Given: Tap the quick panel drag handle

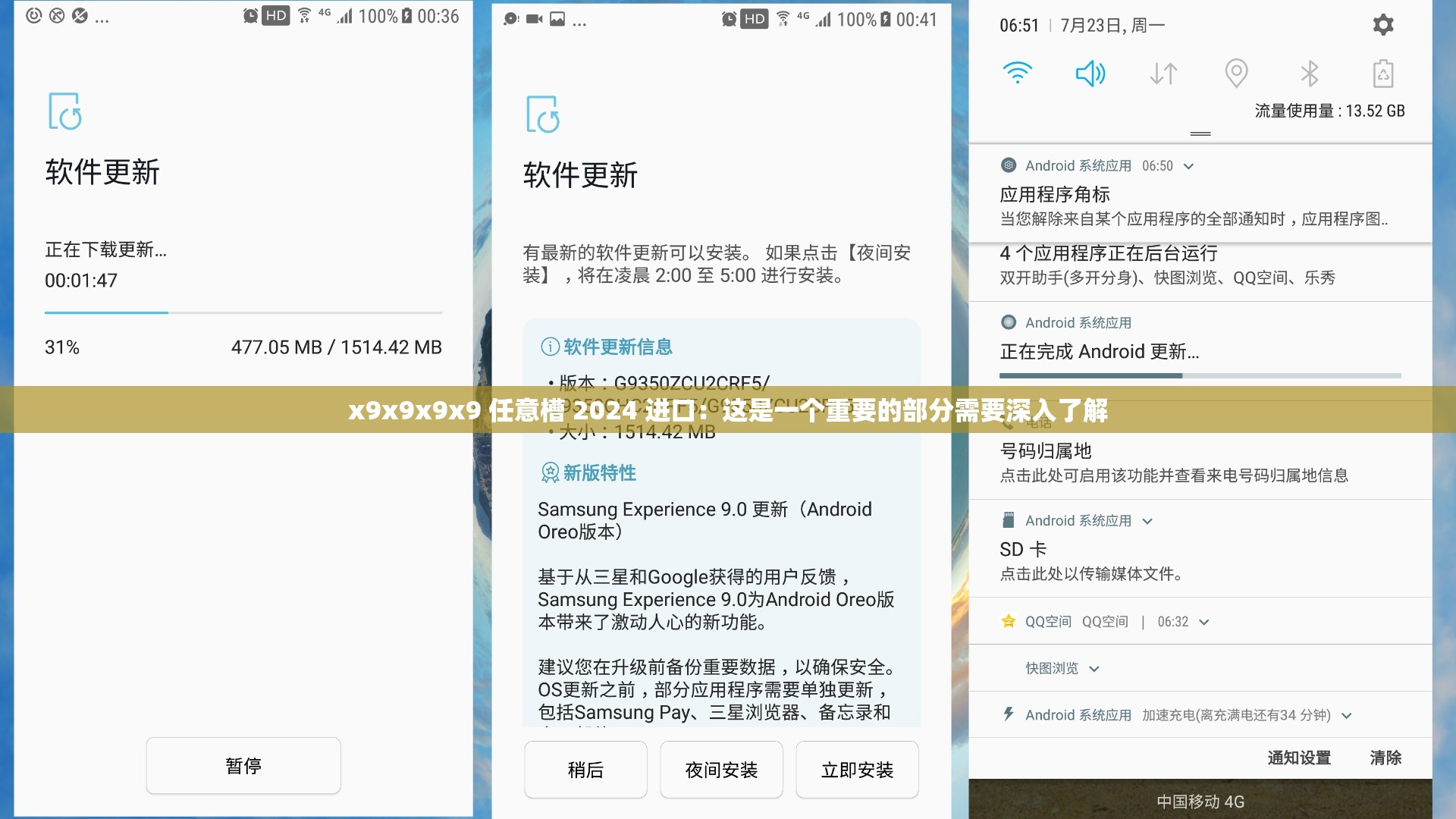Looking at the screenshot, I should (x=1200, y=133).
